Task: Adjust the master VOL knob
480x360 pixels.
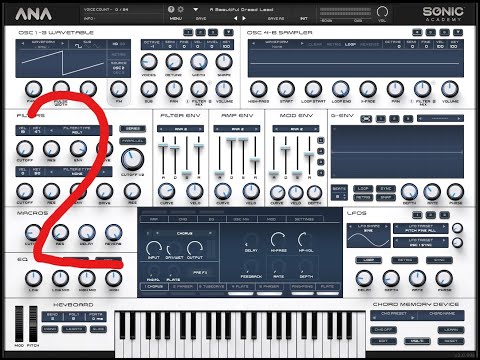Action: click(382, 12)
